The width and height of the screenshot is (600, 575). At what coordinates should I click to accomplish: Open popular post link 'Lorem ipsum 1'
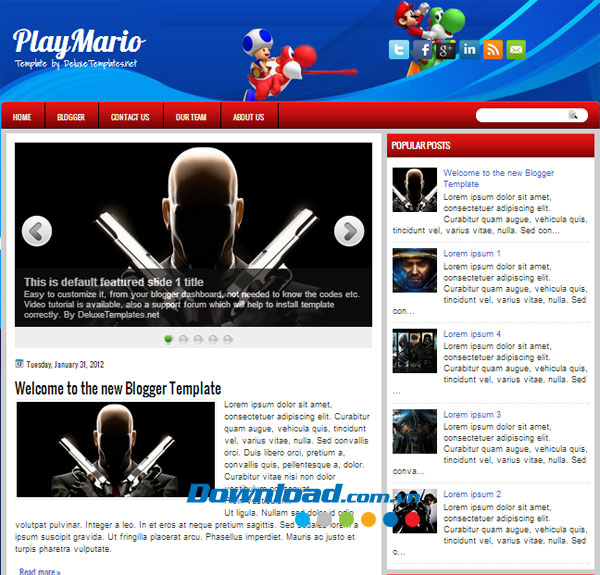pyautogui.click(x=472, y=253)
